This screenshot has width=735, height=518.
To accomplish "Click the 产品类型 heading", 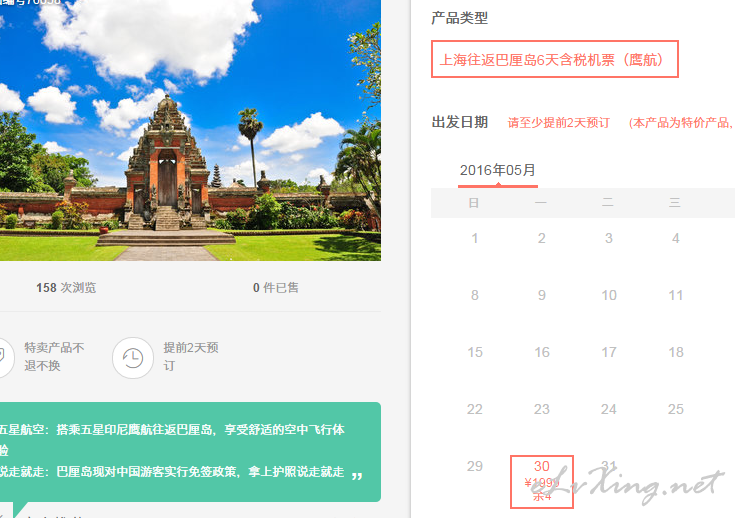I will pos(460,18).
